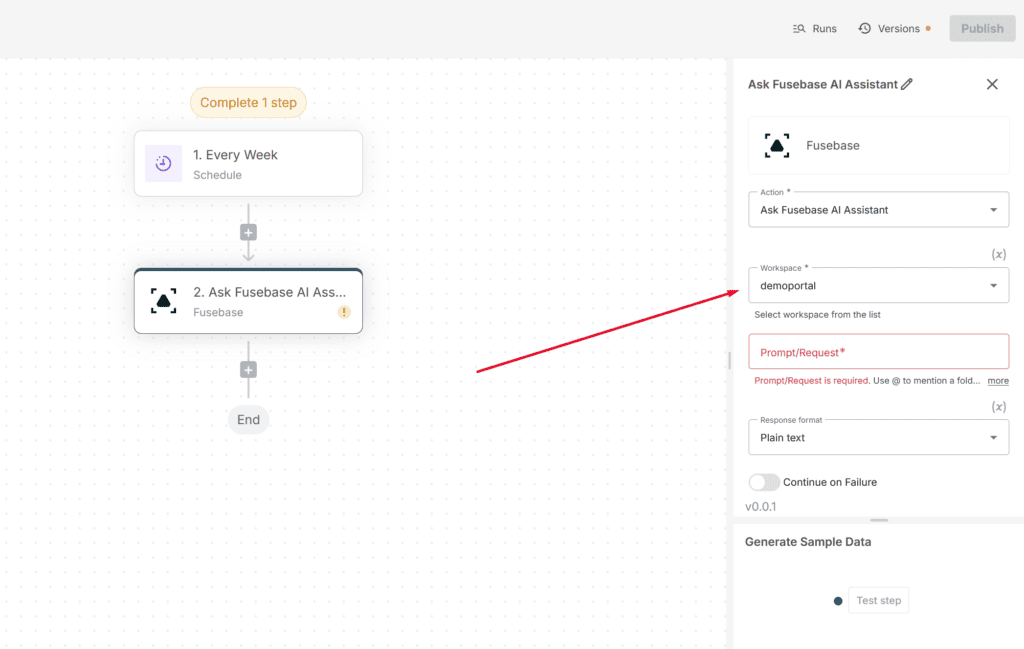Toggle dynamic value for Workspace

click(999, 255)
